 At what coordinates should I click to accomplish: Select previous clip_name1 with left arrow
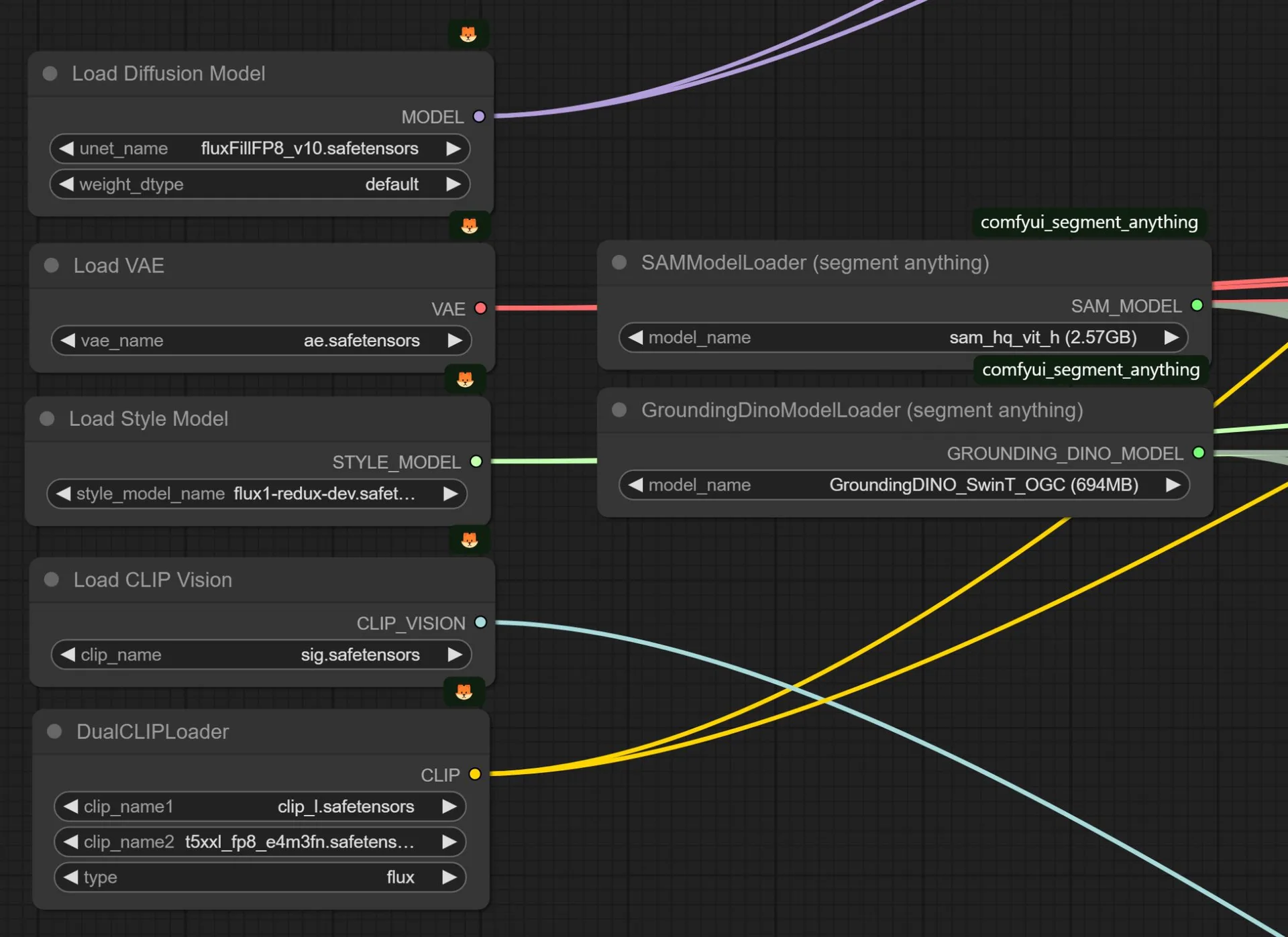coord(70,807)
